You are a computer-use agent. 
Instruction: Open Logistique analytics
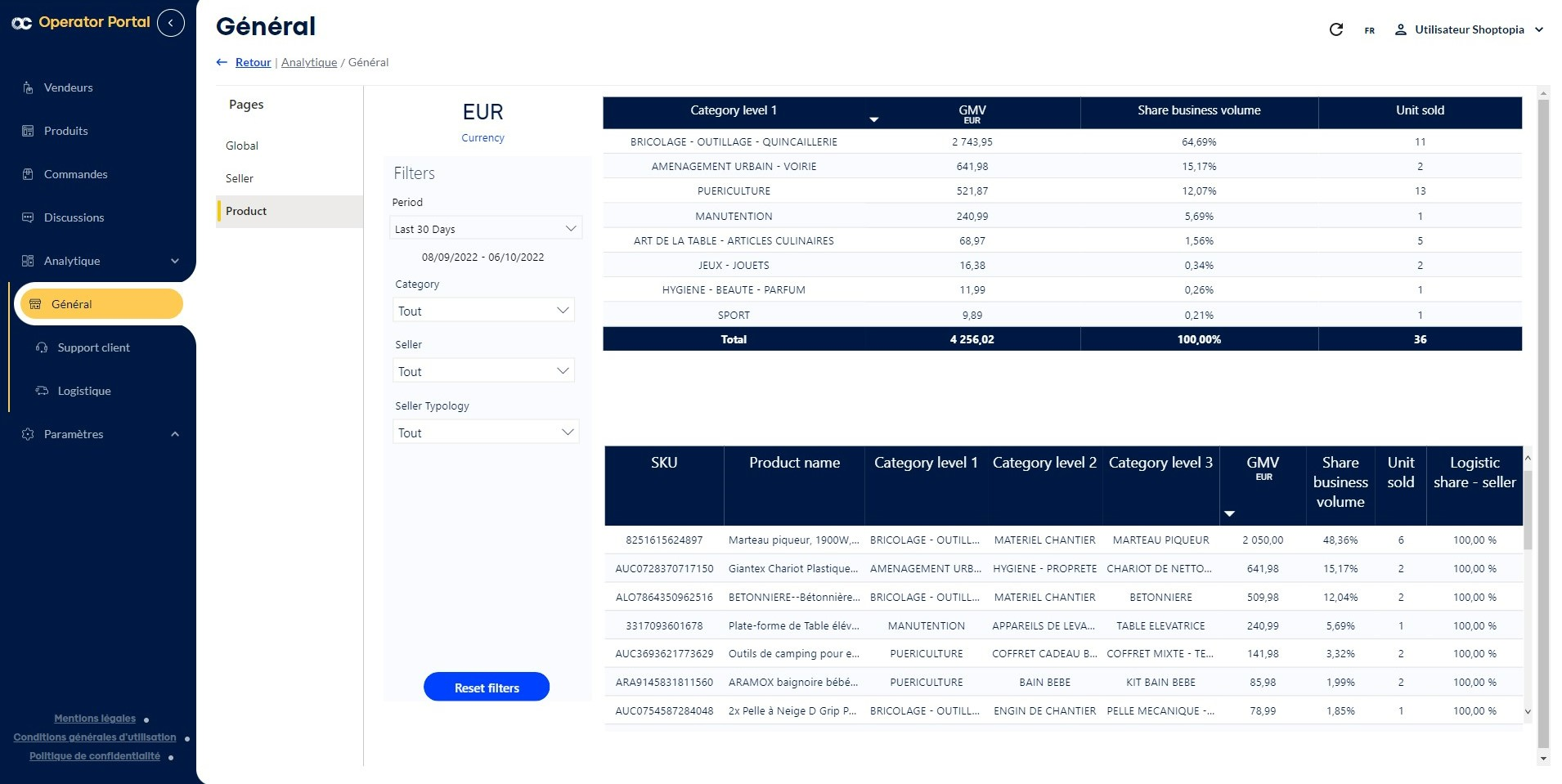[83, 391]
